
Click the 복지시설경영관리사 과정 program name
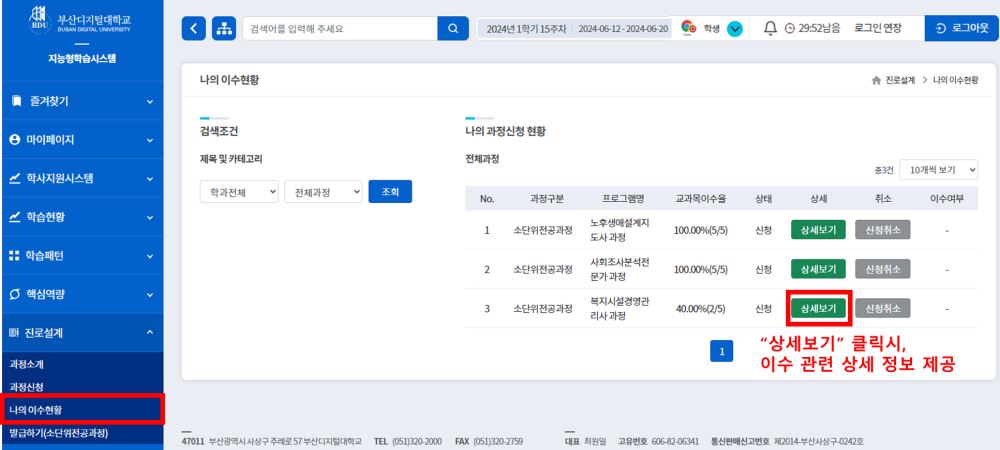[x=620, y=308]
